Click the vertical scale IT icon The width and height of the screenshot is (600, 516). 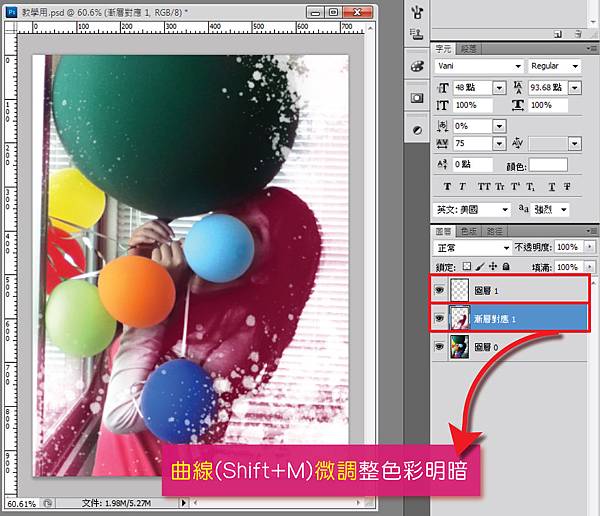pyautogui.click(x=443, y=105)
